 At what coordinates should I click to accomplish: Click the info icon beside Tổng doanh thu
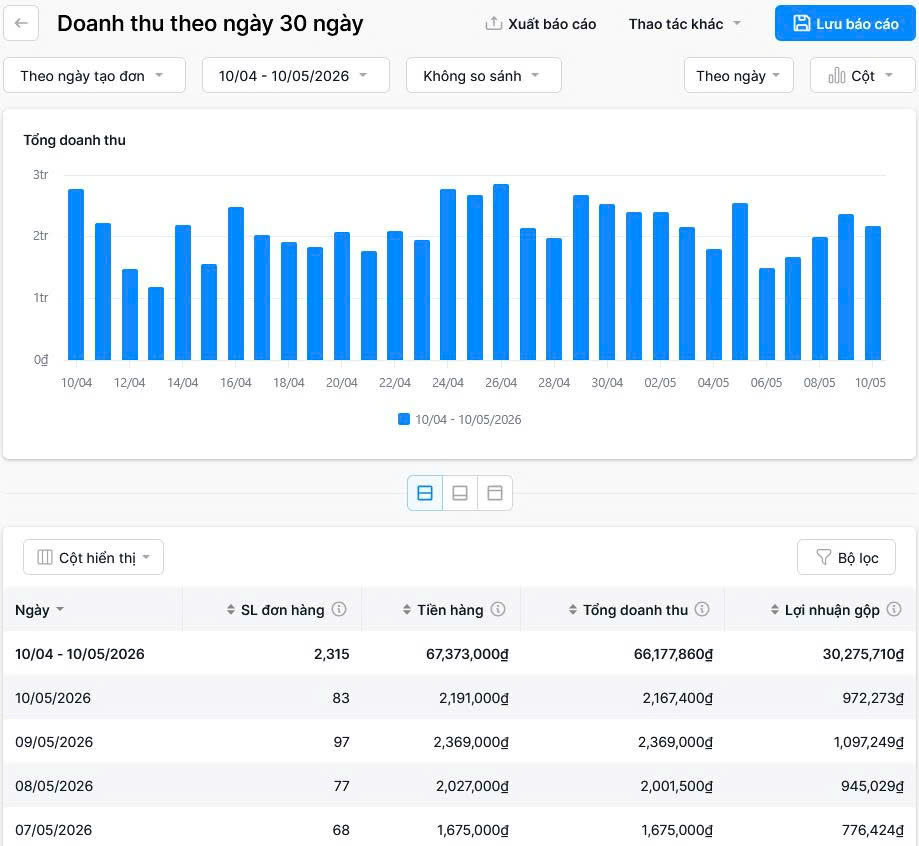tap(702, 609)
